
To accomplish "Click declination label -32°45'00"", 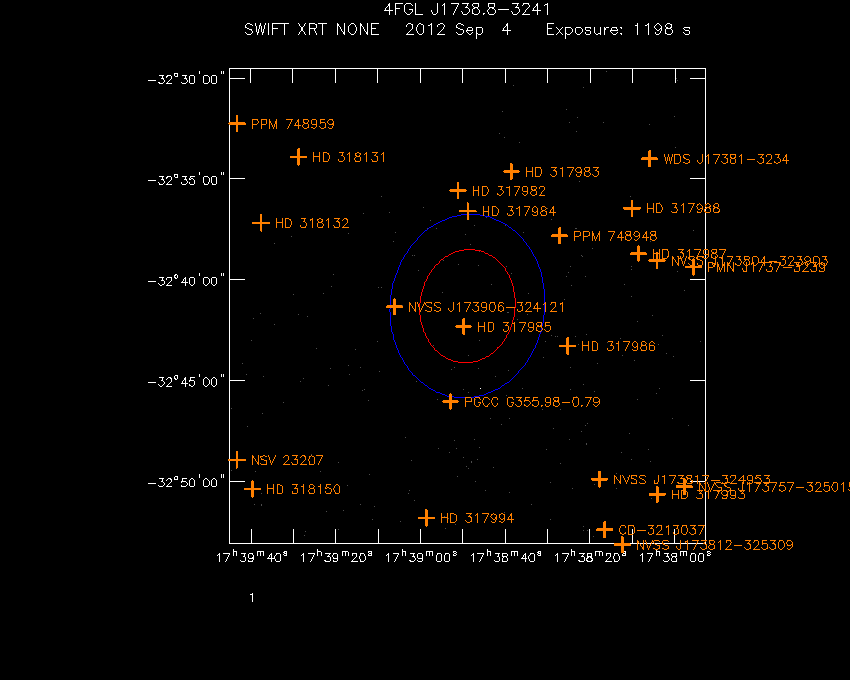I will click(186, 382).
